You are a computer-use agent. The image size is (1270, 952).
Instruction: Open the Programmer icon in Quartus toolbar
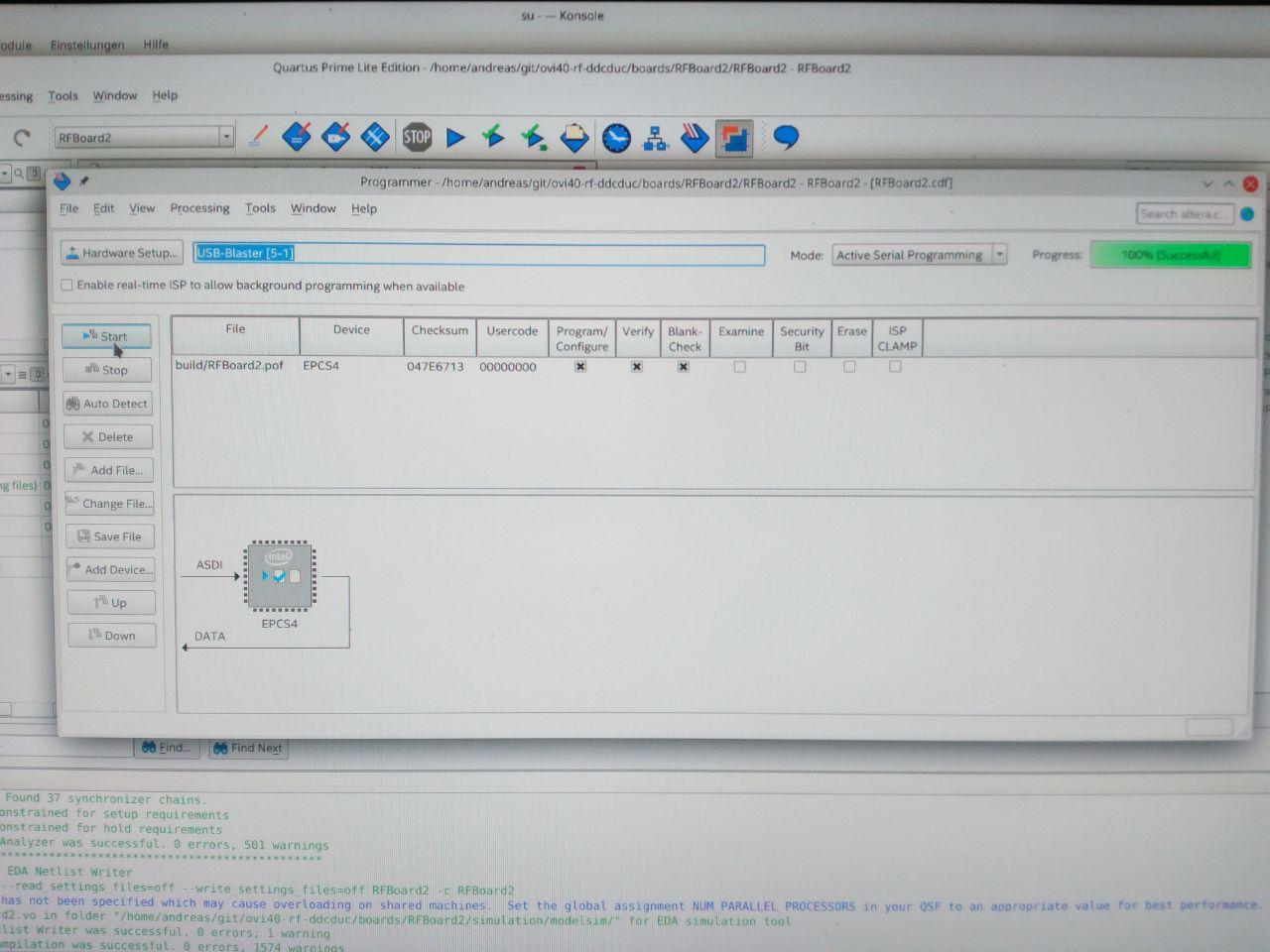click(695, 138)
